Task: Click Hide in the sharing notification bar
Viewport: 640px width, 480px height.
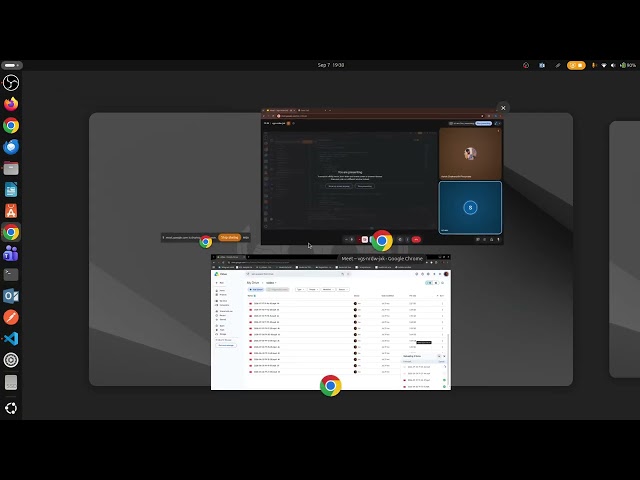Action: [x=246, y=238]
